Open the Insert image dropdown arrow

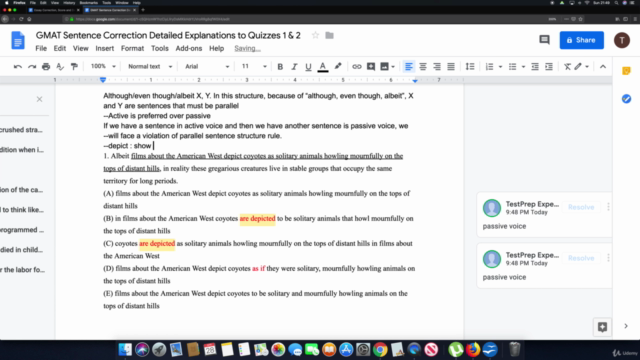point(393,67)
